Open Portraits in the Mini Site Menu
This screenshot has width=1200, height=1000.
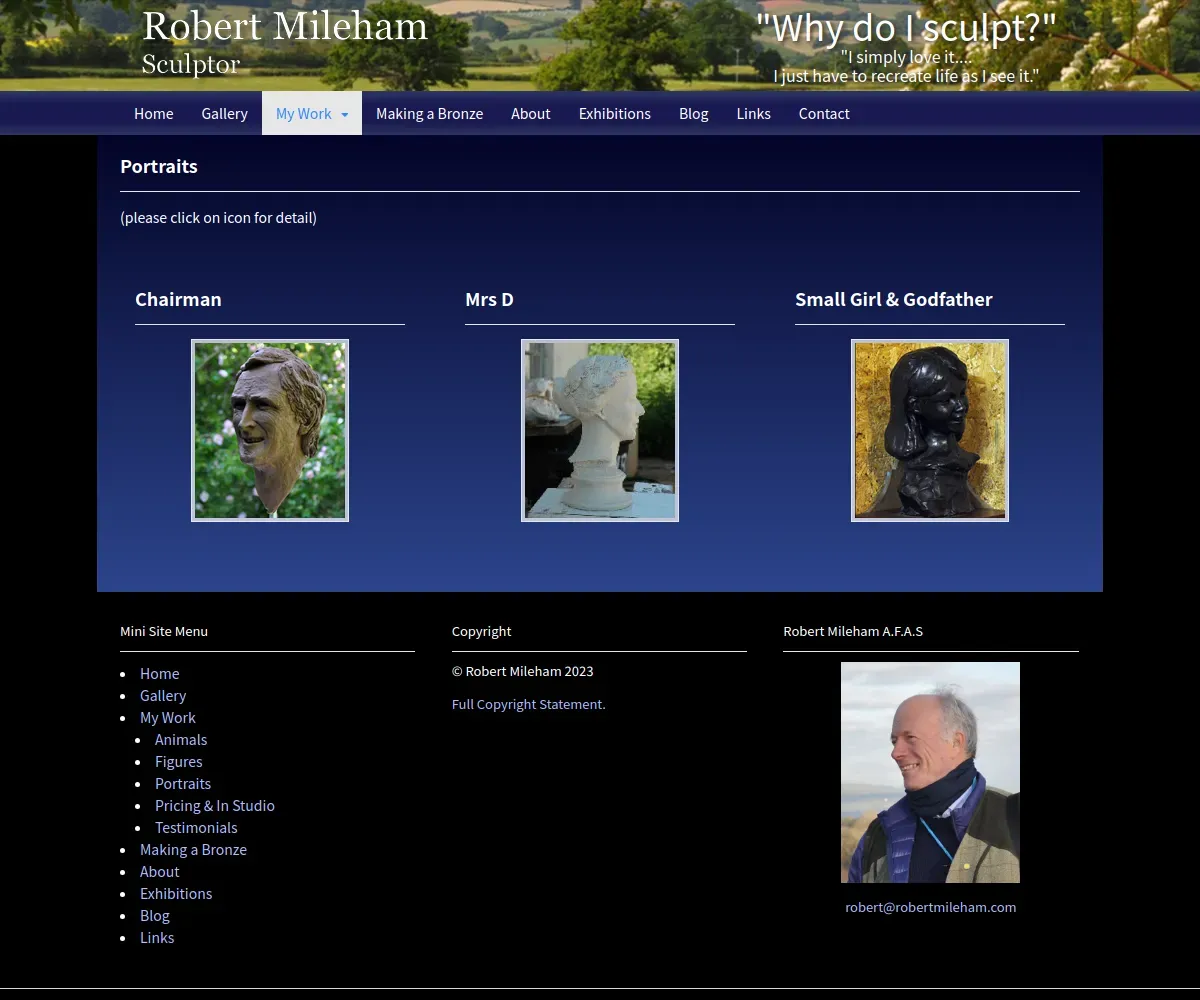point(183,783)
